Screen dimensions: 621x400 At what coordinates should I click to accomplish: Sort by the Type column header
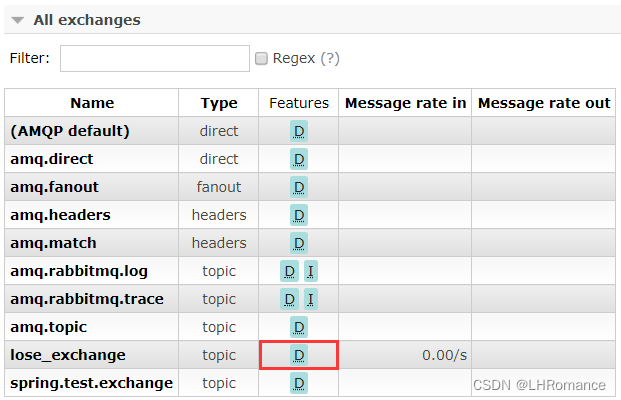pyautogui.click(x=219, y=103)
